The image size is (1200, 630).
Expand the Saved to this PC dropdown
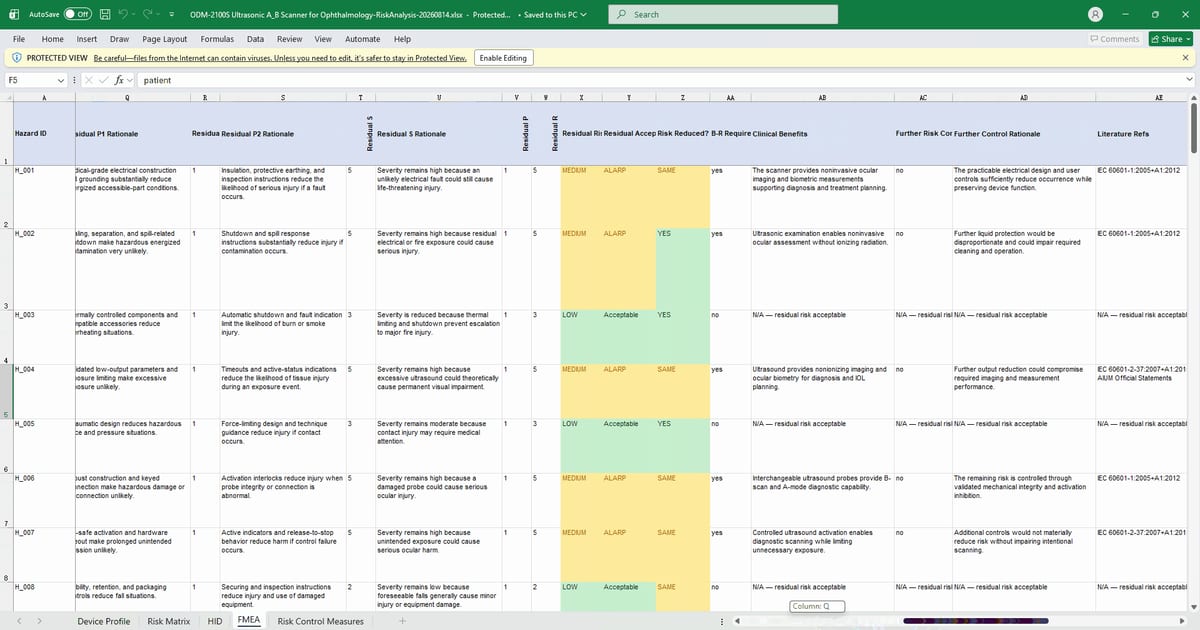coord(555,15)
